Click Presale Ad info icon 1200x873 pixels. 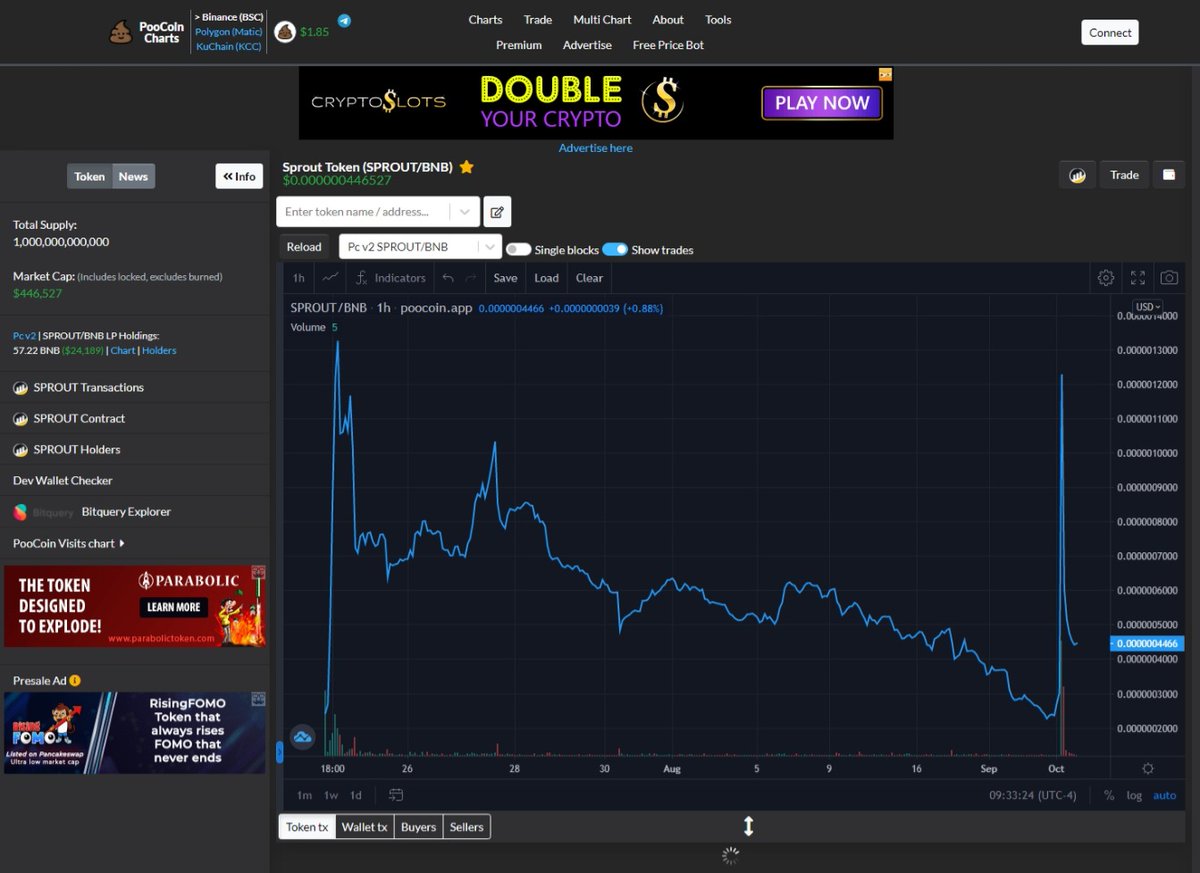coord(75,681)
